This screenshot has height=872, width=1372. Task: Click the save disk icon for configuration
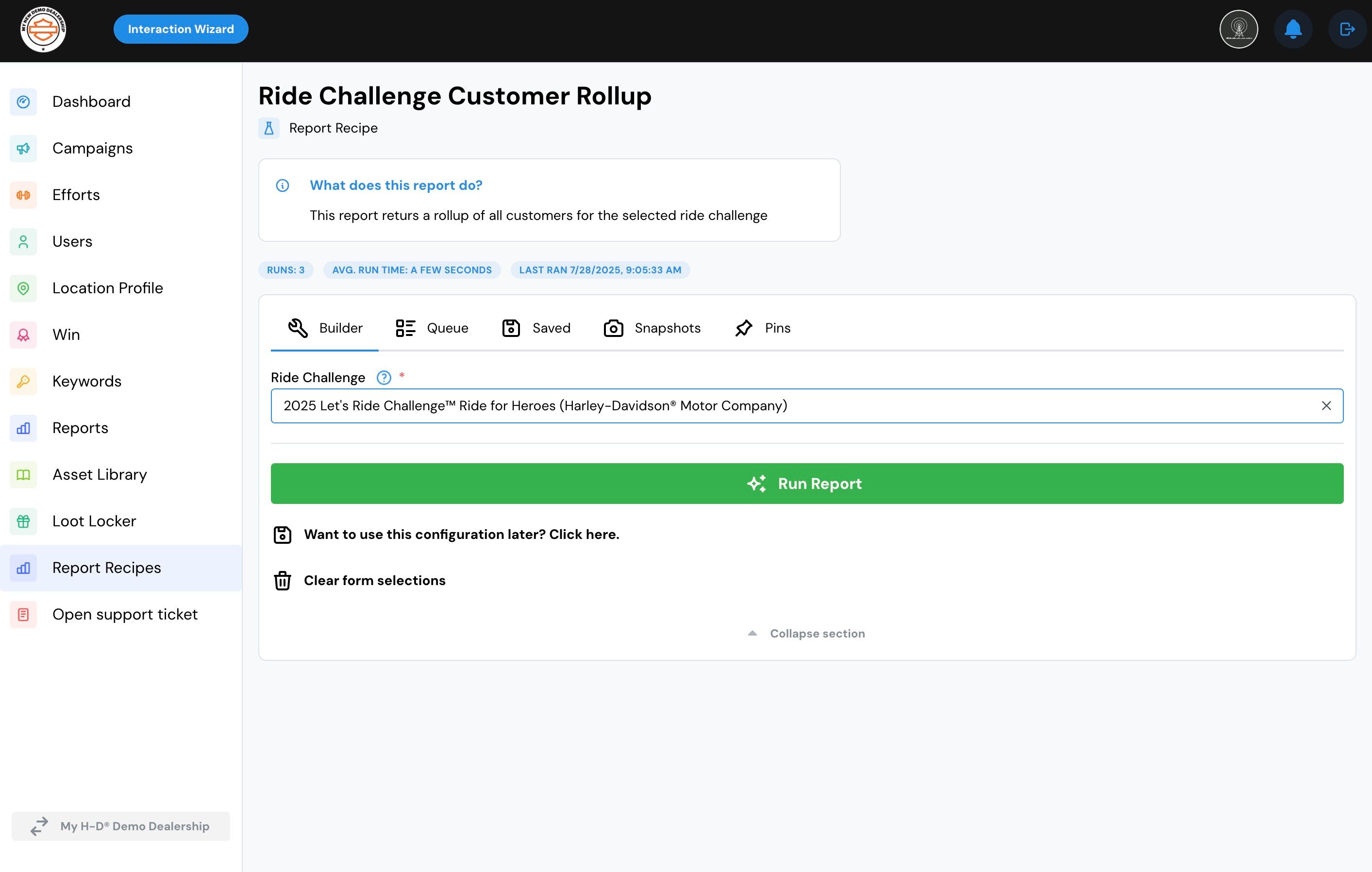[x=282, y=535]
